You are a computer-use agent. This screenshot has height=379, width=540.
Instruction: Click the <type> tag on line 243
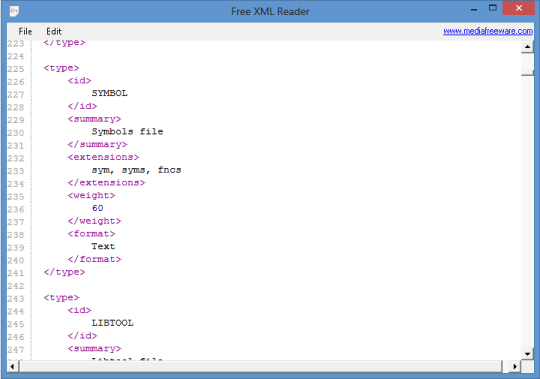(61, 297)
